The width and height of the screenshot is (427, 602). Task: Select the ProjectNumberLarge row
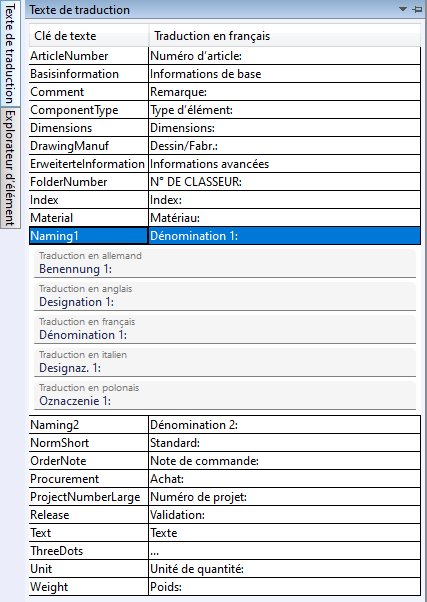click(225, 497)
